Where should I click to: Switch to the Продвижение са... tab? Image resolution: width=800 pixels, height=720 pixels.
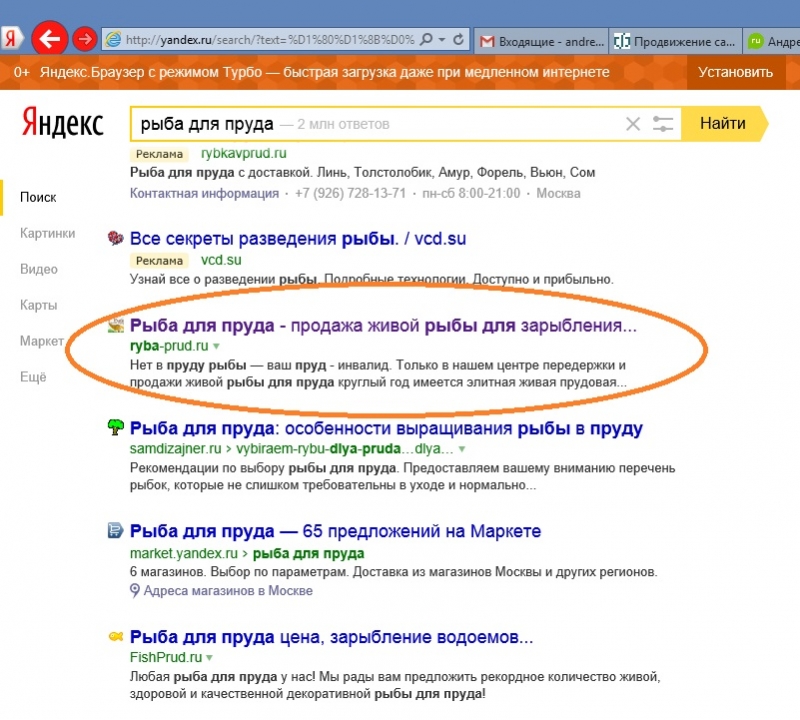click(x=674, y=41)
